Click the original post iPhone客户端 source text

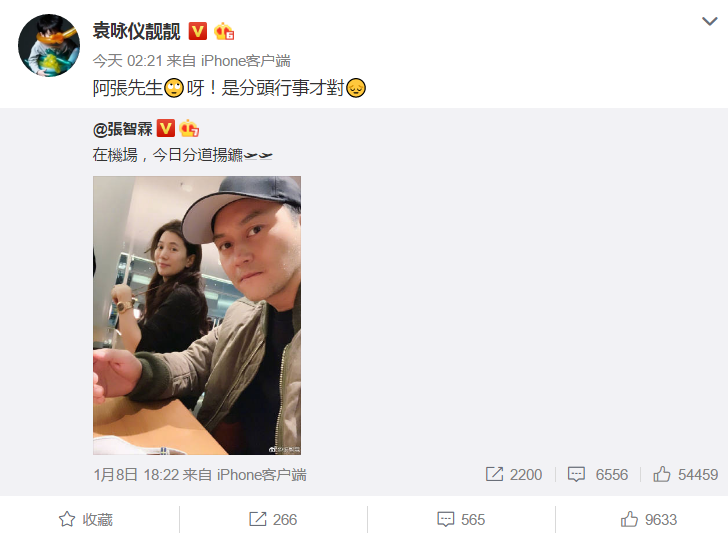coord(261,475)
